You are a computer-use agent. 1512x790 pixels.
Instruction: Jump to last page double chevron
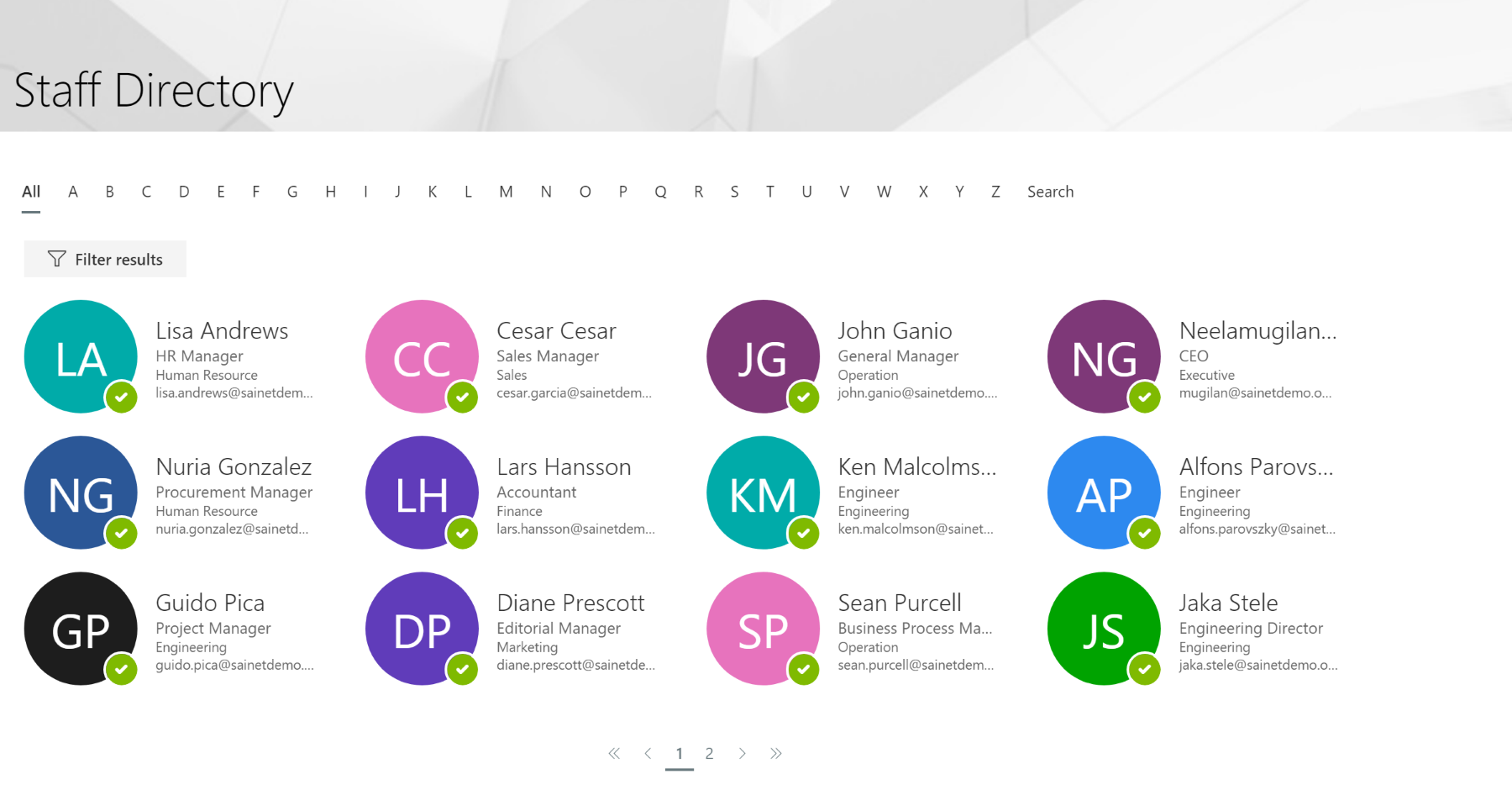[776, 753]
